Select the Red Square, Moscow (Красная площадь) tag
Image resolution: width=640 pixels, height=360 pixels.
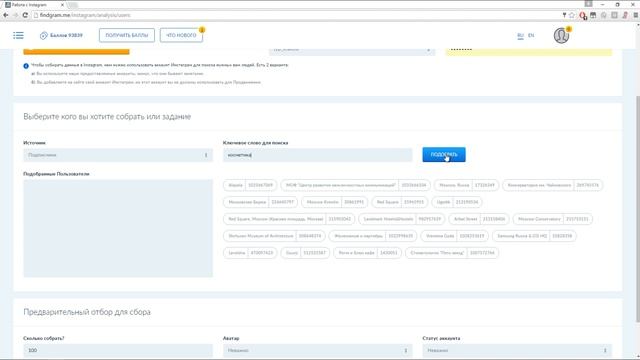pos(289,219)
